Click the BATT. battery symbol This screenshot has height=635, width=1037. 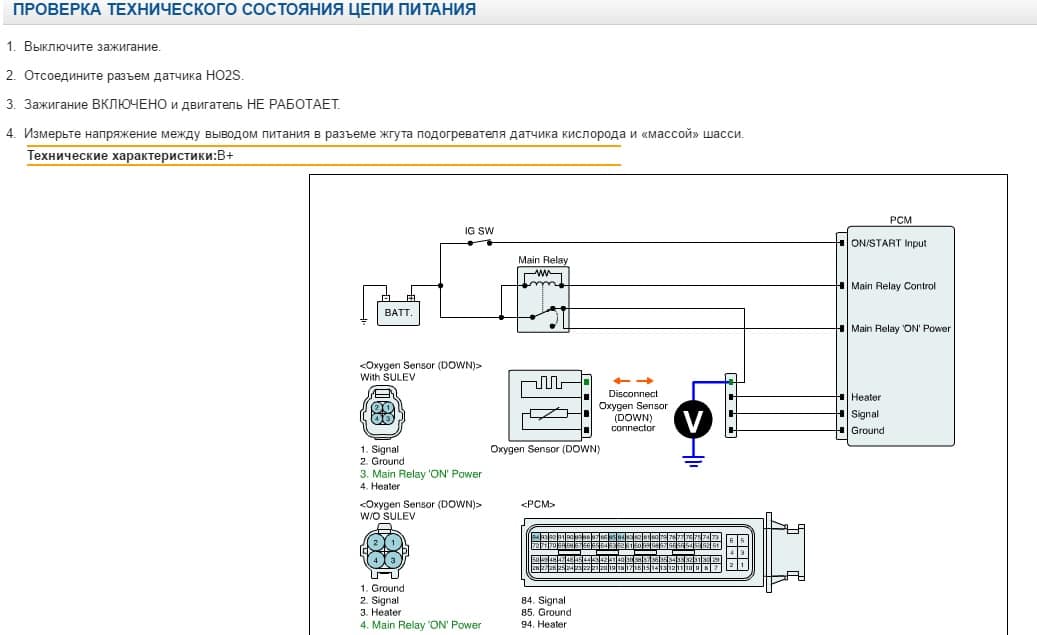(x=398, y=311)
